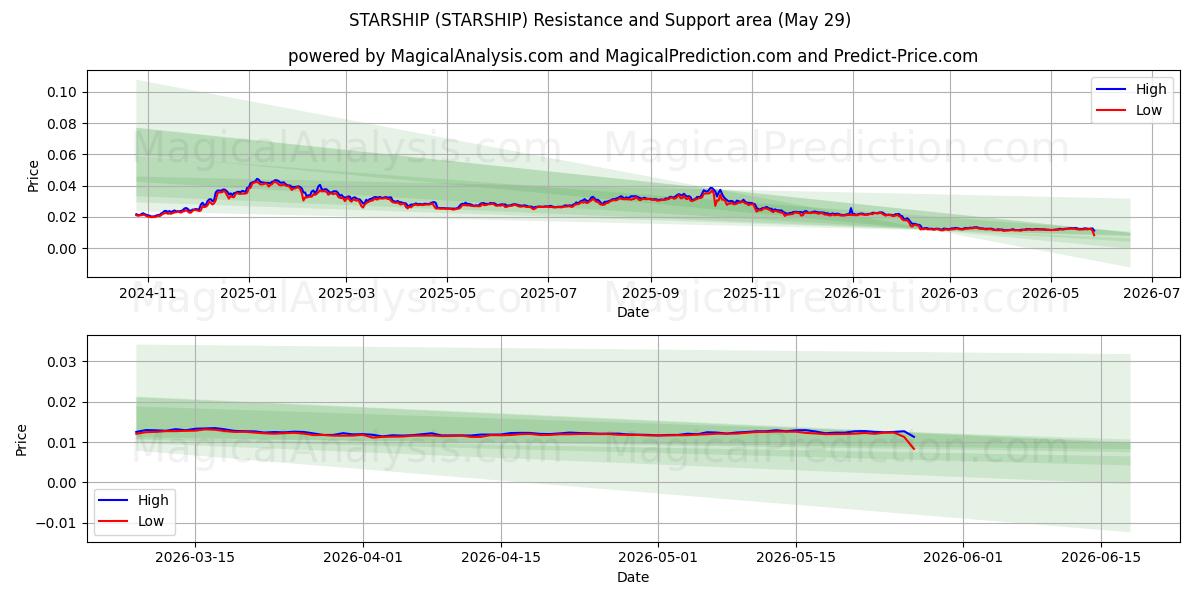
Task: Click the 'Price' axis label of bottom chart
Action: pyautogui.click(x=21, y=440)
